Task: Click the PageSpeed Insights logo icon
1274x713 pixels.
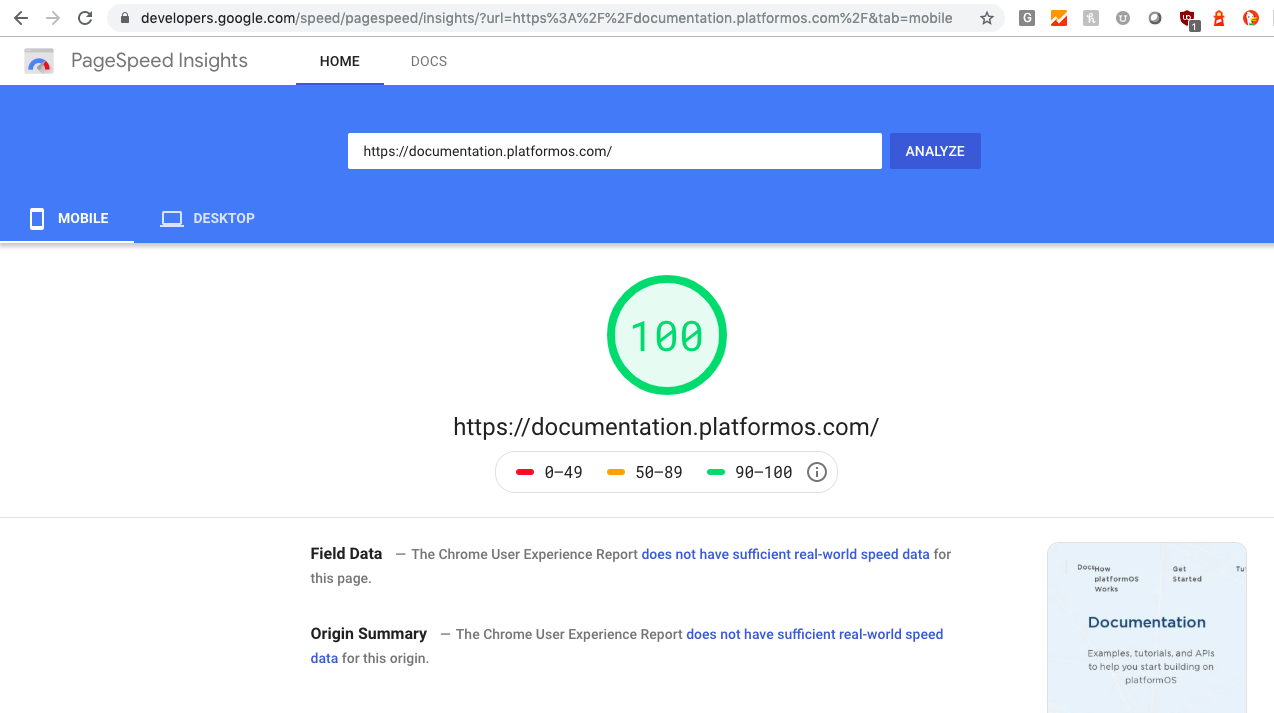Action: [39, 61]
